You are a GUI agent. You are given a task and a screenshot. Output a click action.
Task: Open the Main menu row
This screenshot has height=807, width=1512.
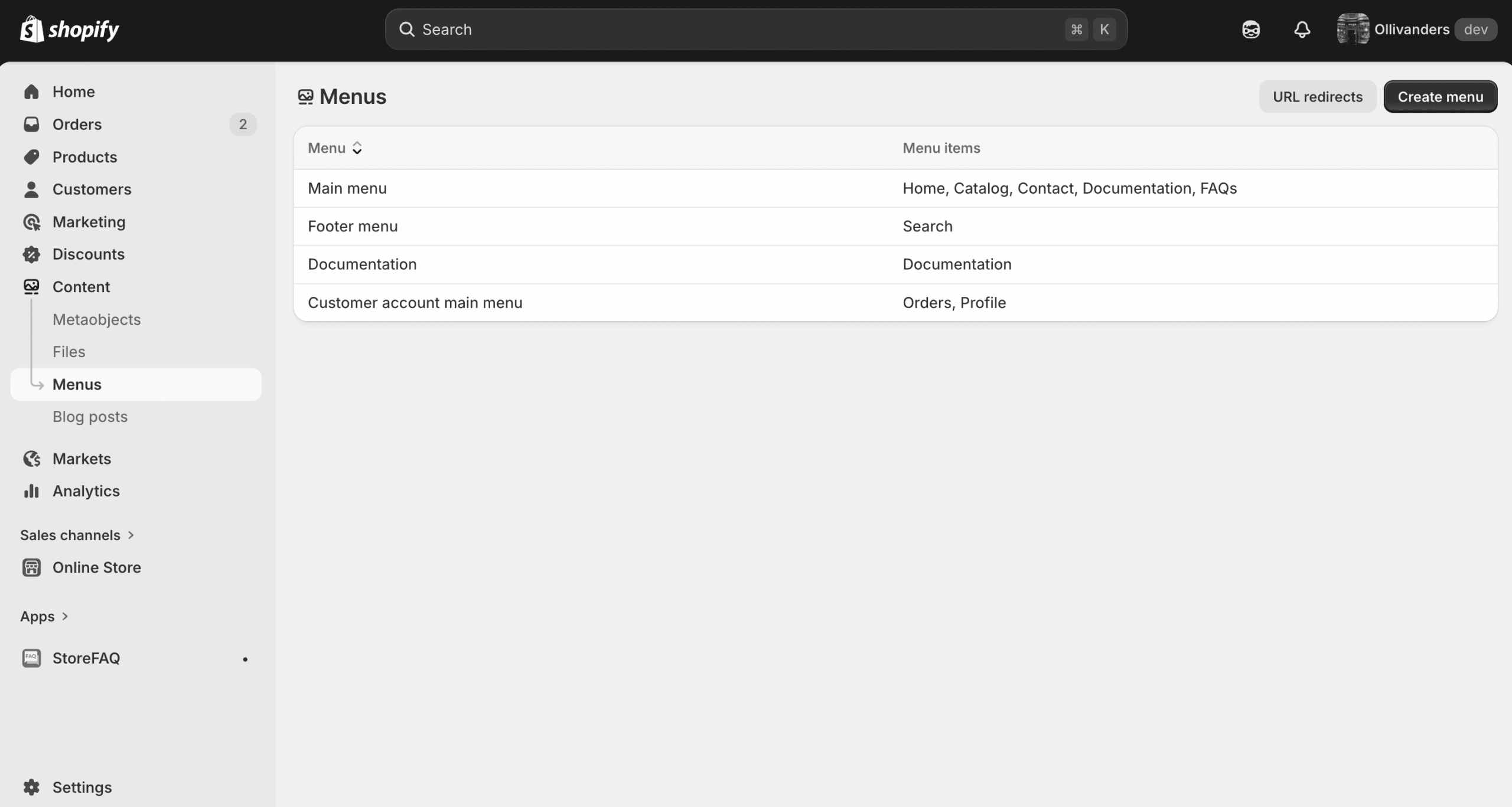coord(895,188)
